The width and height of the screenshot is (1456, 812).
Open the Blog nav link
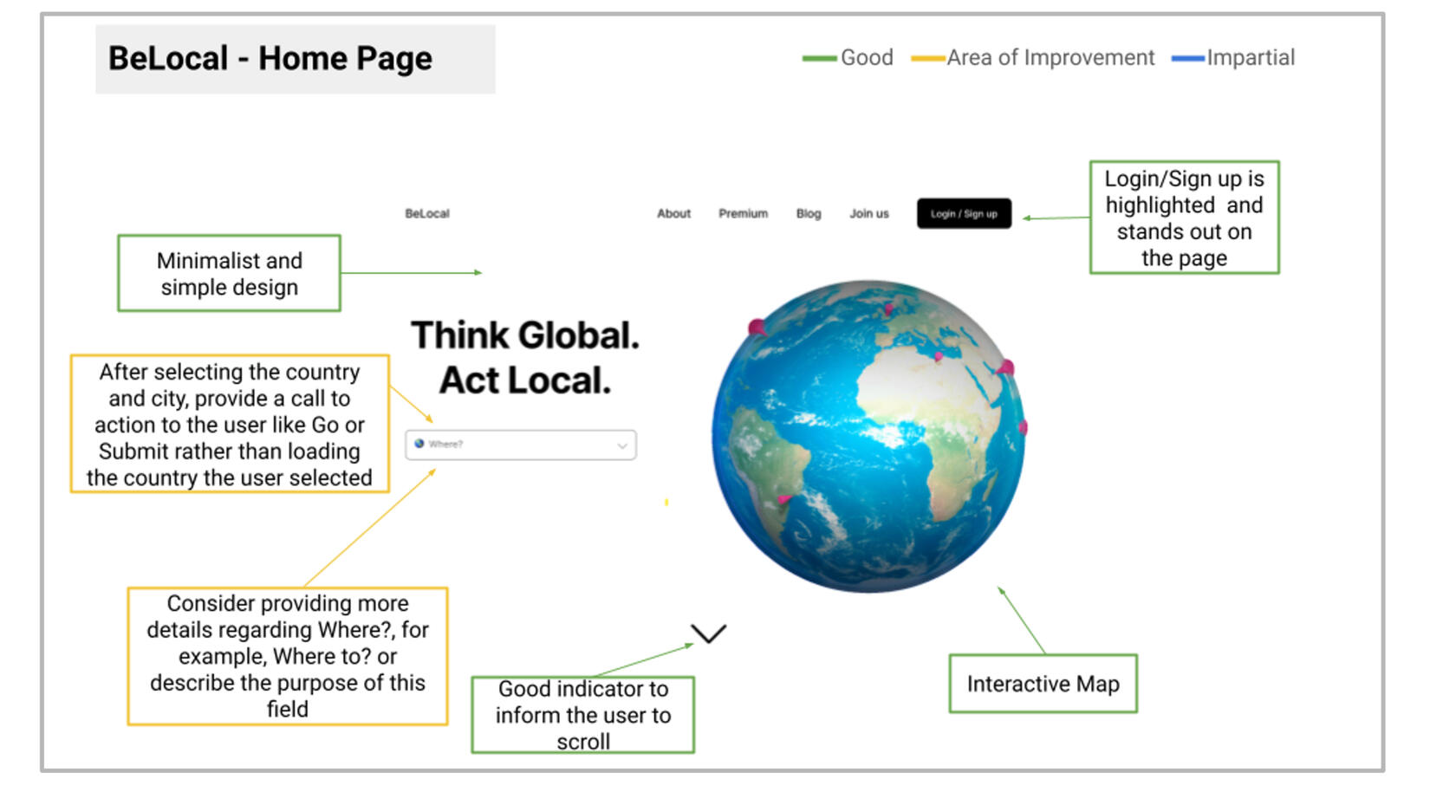coord(808,214)
